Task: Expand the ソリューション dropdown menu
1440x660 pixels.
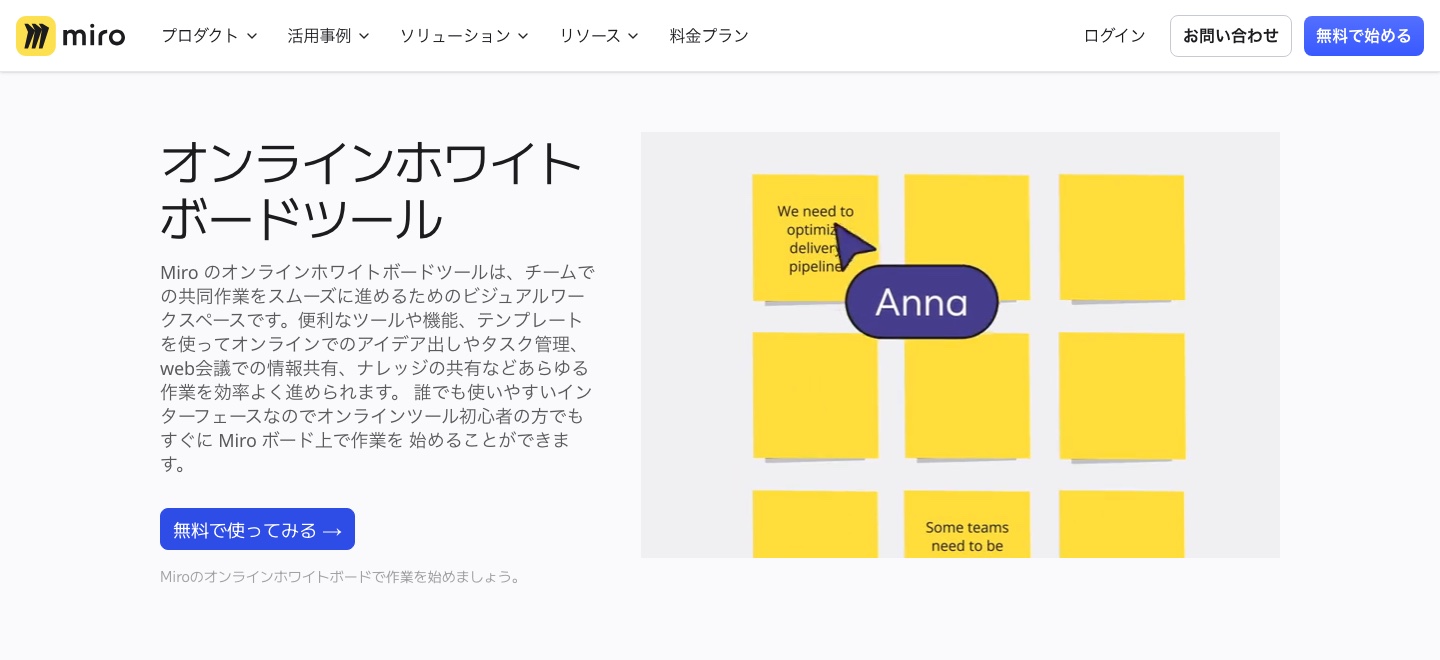Action: point(464,36)
